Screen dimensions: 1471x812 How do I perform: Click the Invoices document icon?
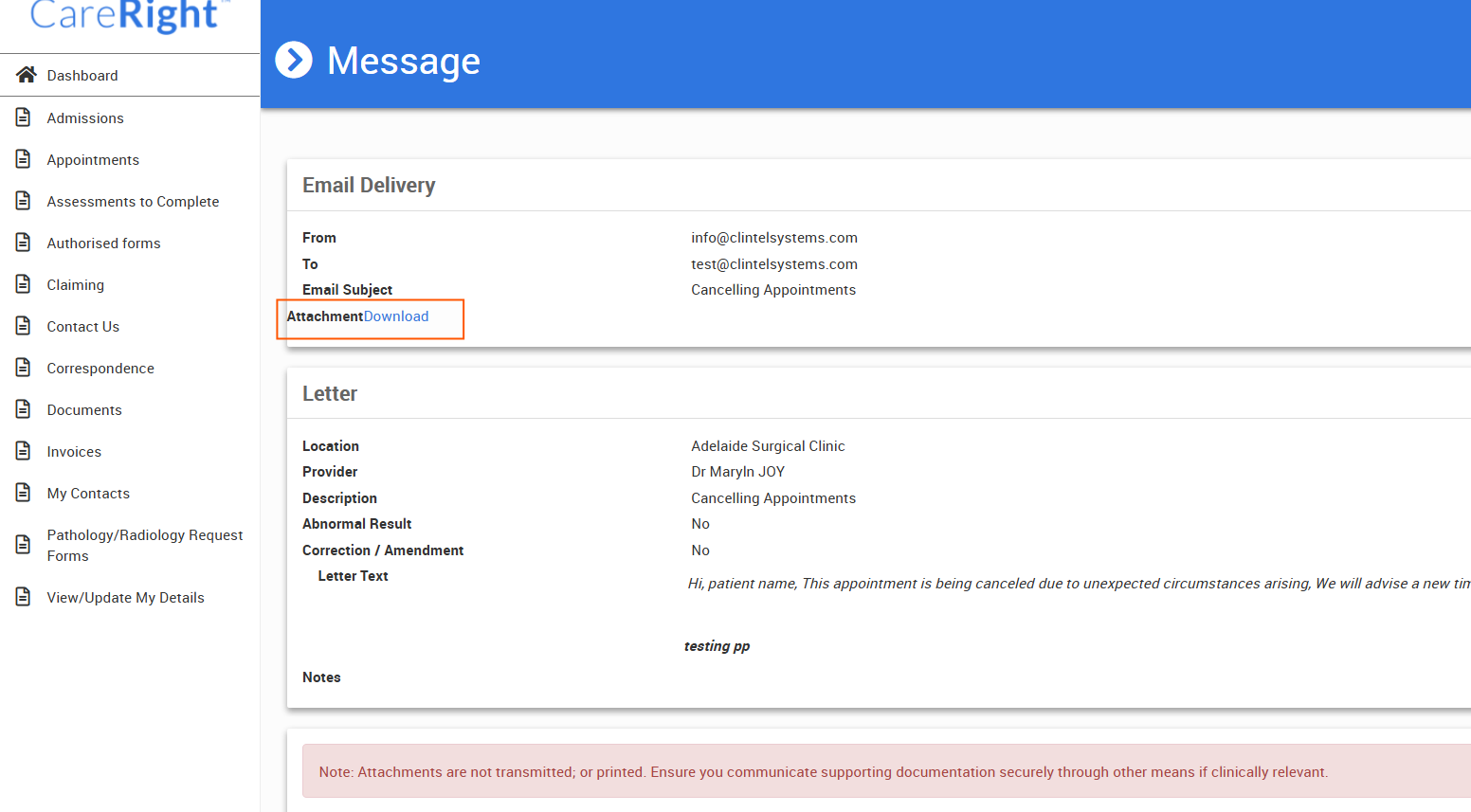pos(24,451)
